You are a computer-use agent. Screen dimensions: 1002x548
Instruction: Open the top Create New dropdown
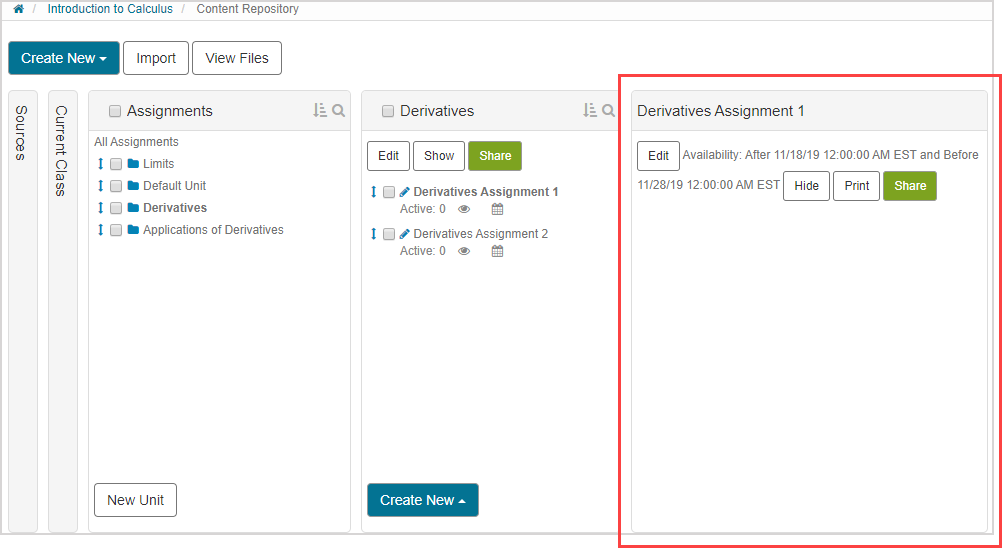(x=64, y=58)
